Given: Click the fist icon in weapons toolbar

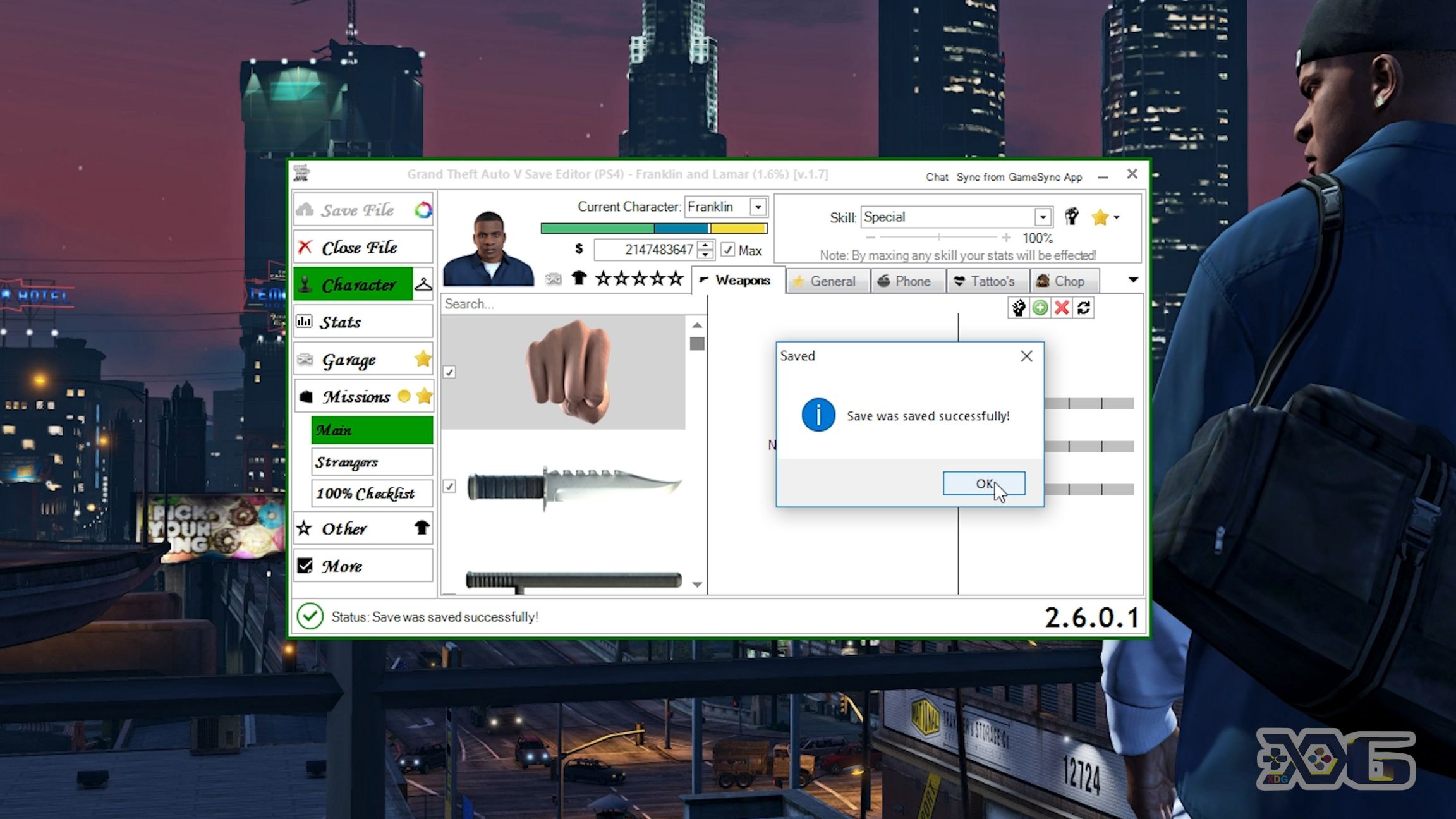Looking at the screenshot, I should [1019, 308].
